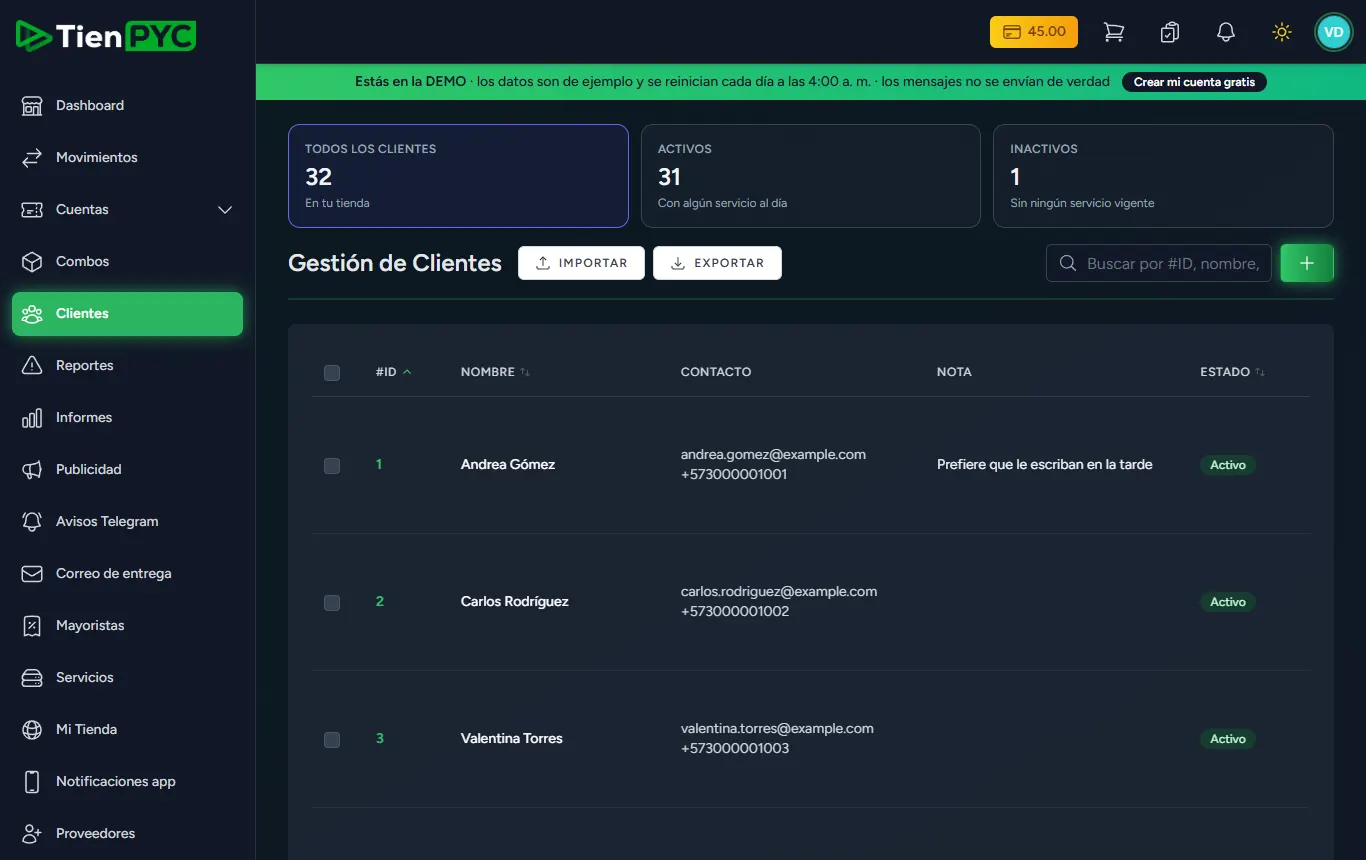Expand the Cuentas submenu chevron
1366x860 pixels.
225,209
